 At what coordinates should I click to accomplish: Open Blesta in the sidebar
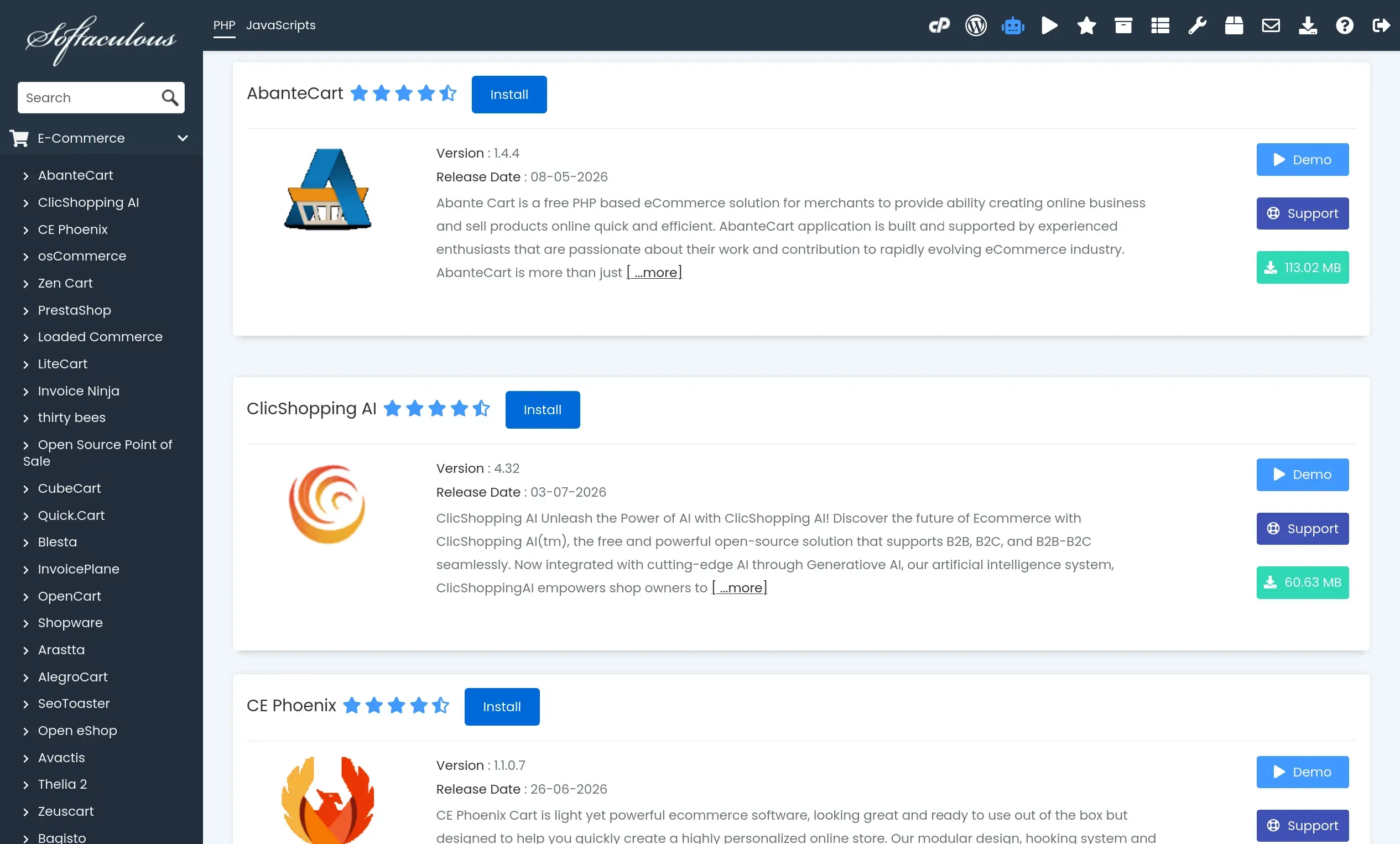point(58,542)
